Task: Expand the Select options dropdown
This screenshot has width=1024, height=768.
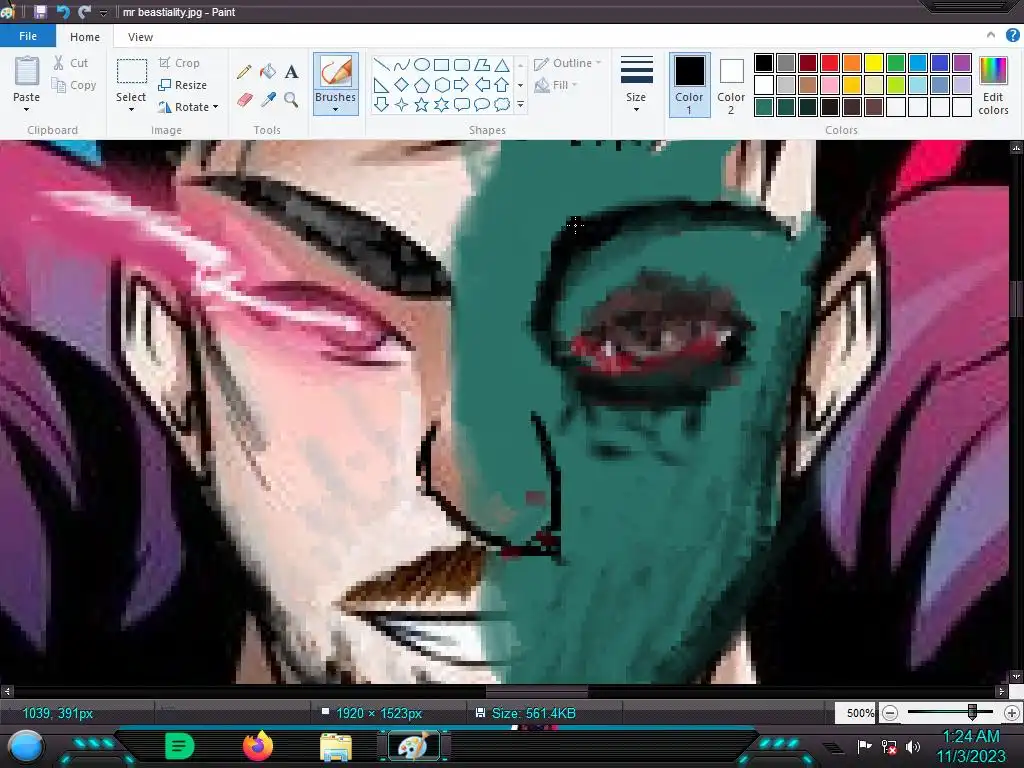Action: [131, 110]
